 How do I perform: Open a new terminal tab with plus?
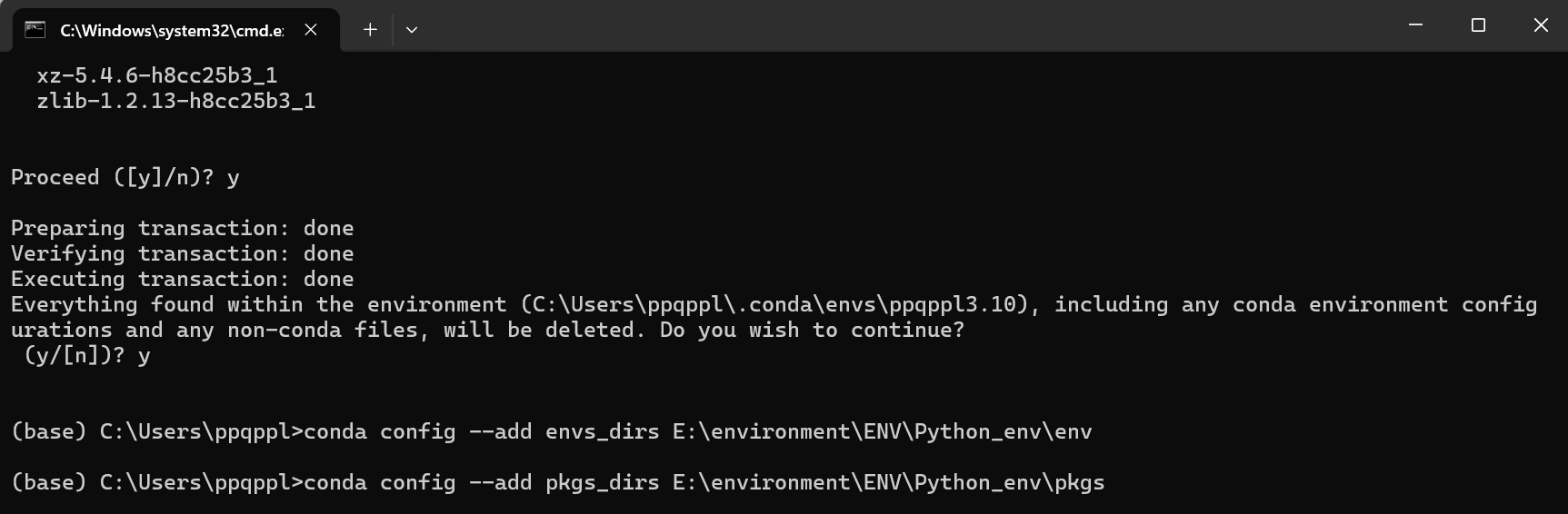(x=370, y=30)
